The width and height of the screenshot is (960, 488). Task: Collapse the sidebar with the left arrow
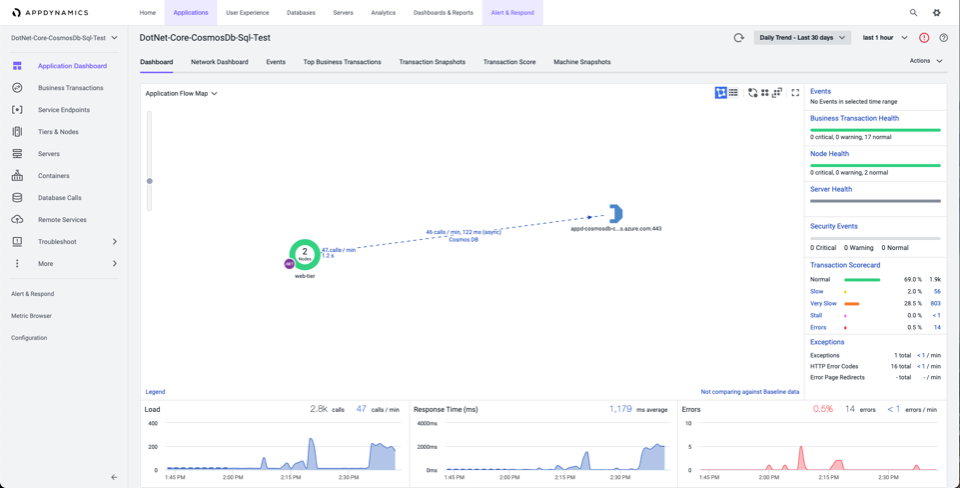pos(114,477)
